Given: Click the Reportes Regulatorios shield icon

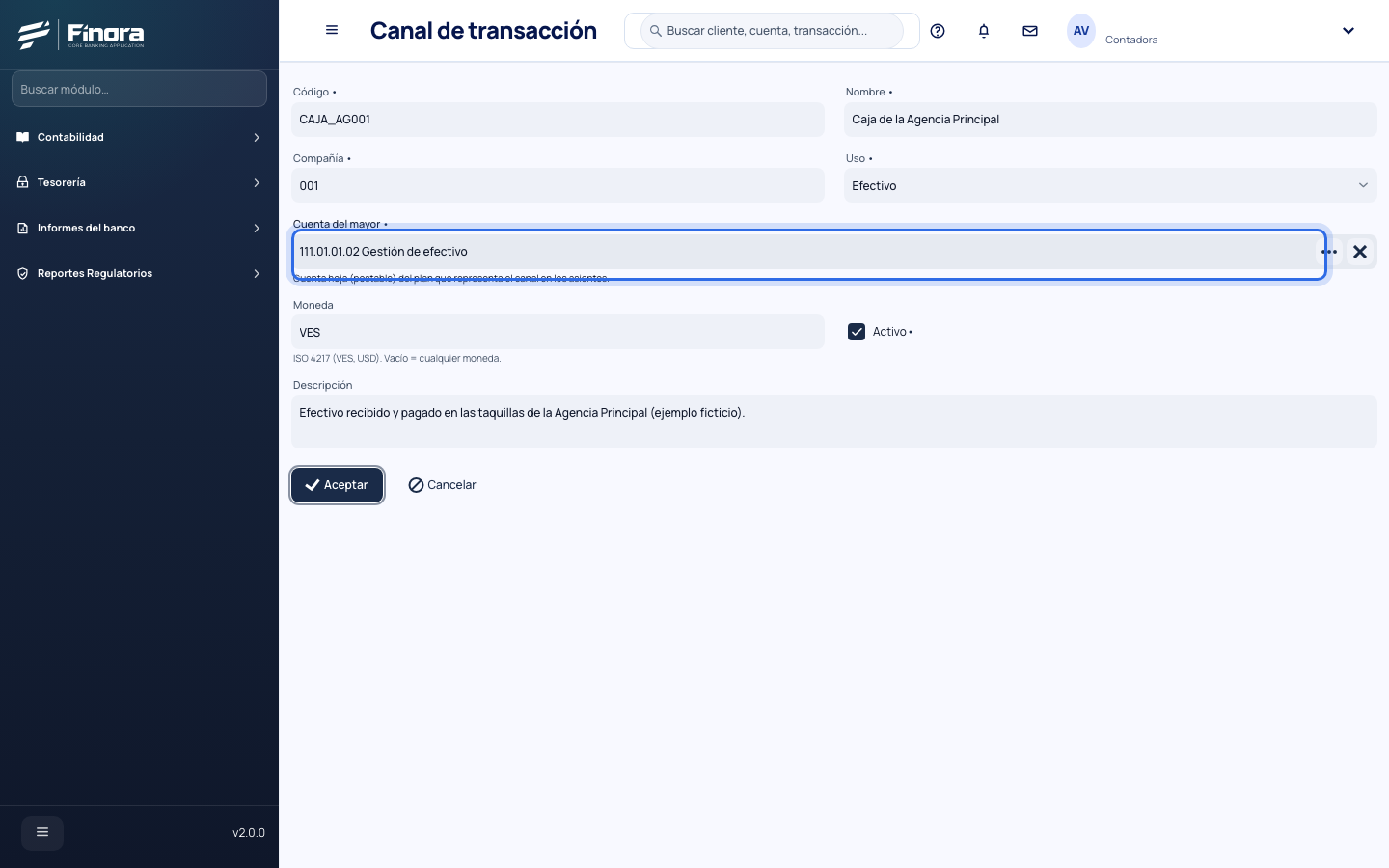Looking at the screenshot, I should tap(23, 273).
